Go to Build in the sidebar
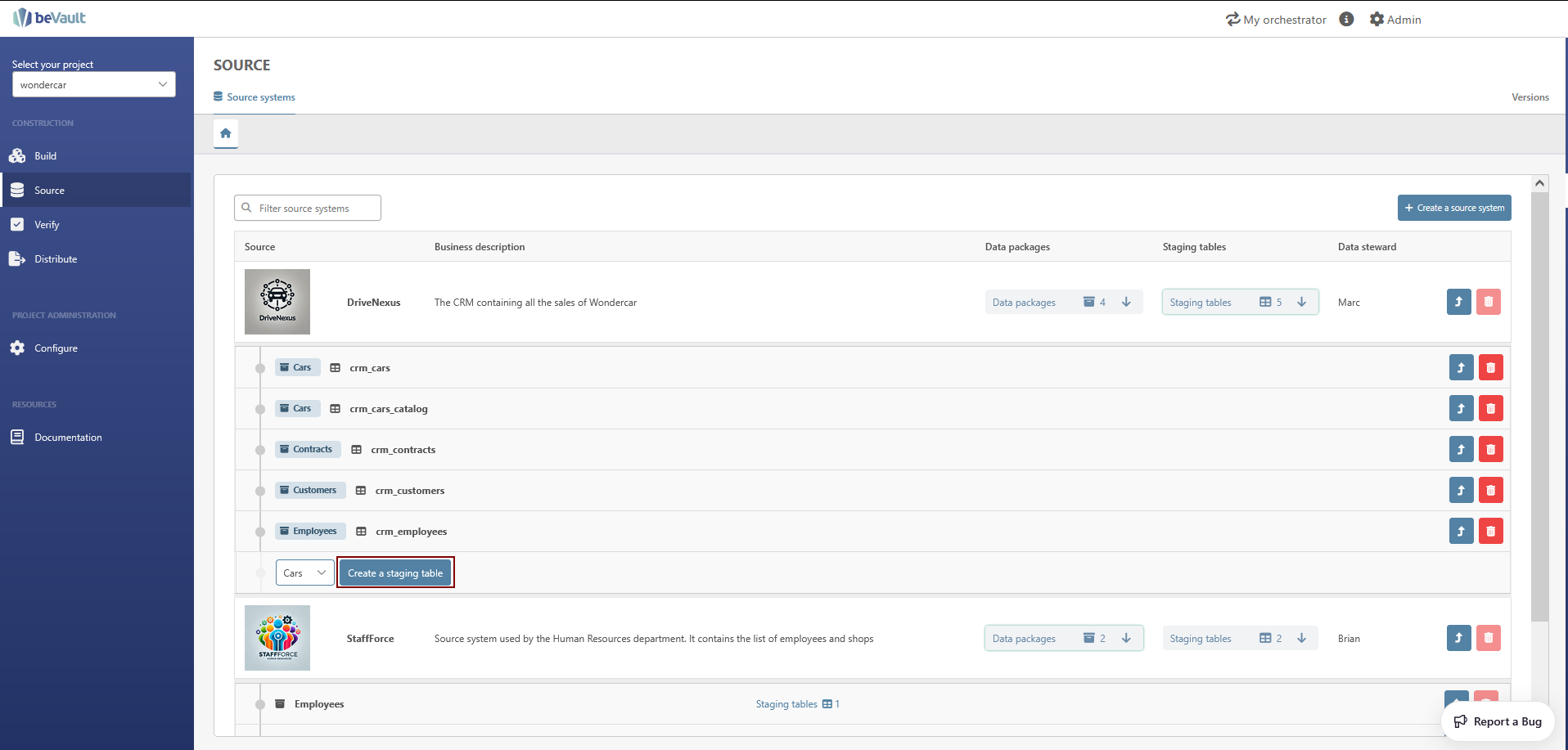Screen dimensions: 1568x750 [46, 156]
